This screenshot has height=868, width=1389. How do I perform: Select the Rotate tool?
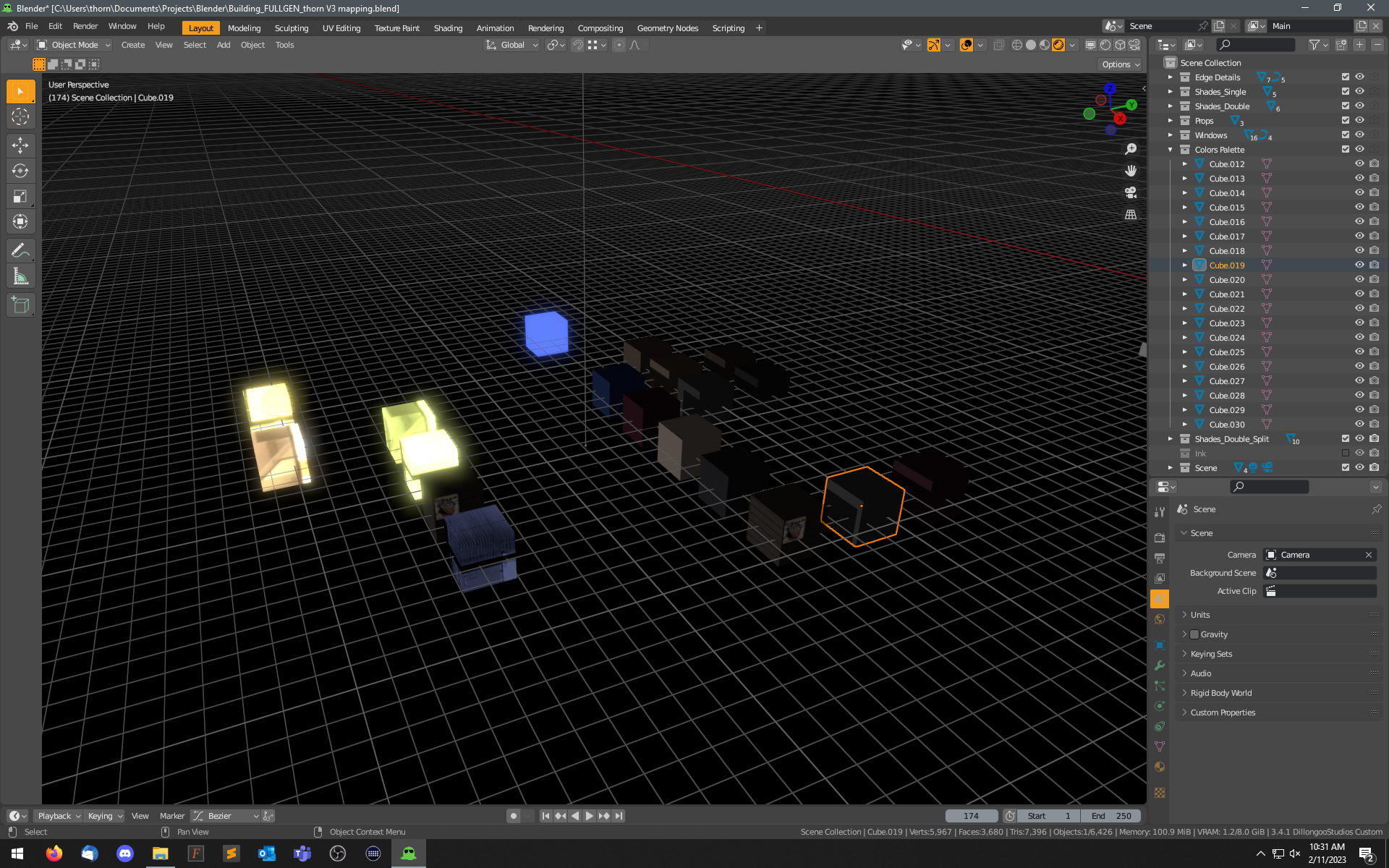20,171
